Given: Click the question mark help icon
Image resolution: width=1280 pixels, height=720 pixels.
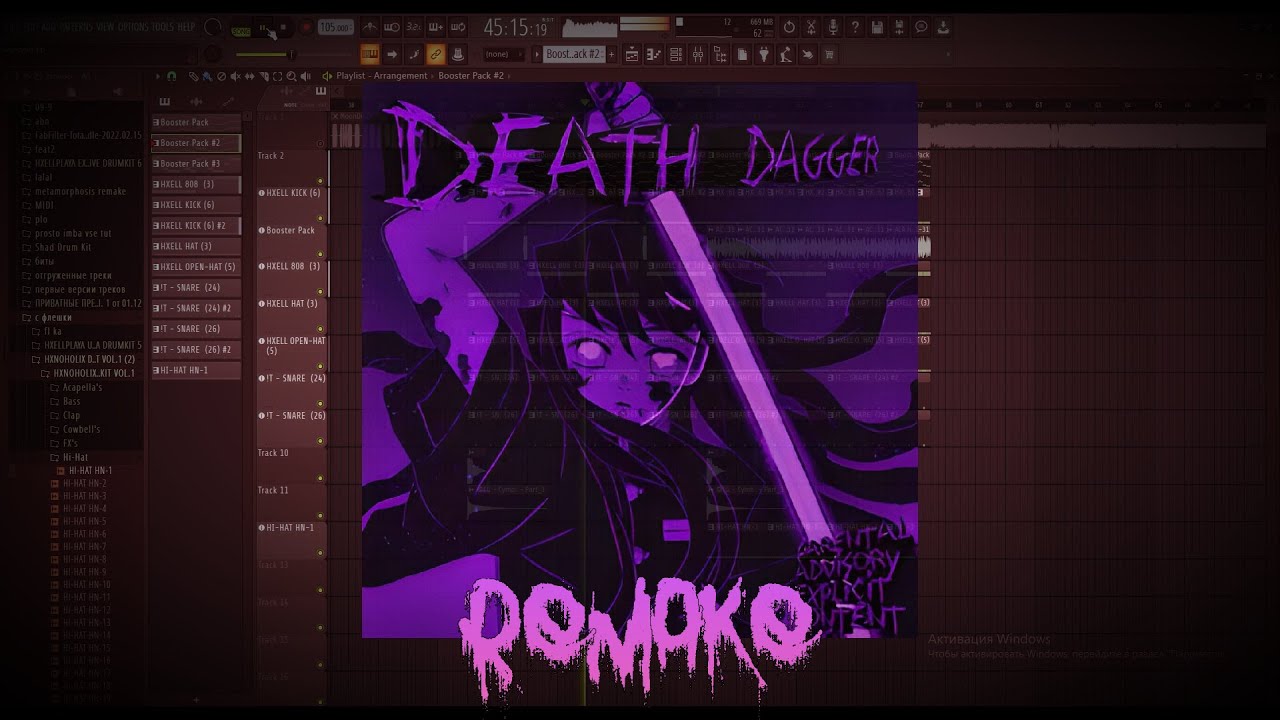Looking at the screenshot, I should tap(855, 27).
